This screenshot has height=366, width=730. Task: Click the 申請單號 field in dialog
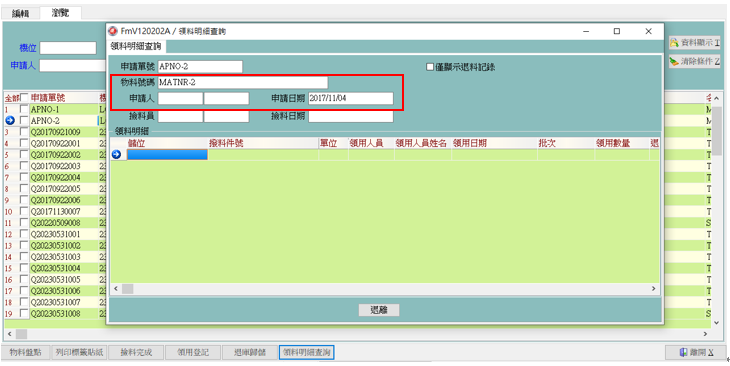click(200, 67)
